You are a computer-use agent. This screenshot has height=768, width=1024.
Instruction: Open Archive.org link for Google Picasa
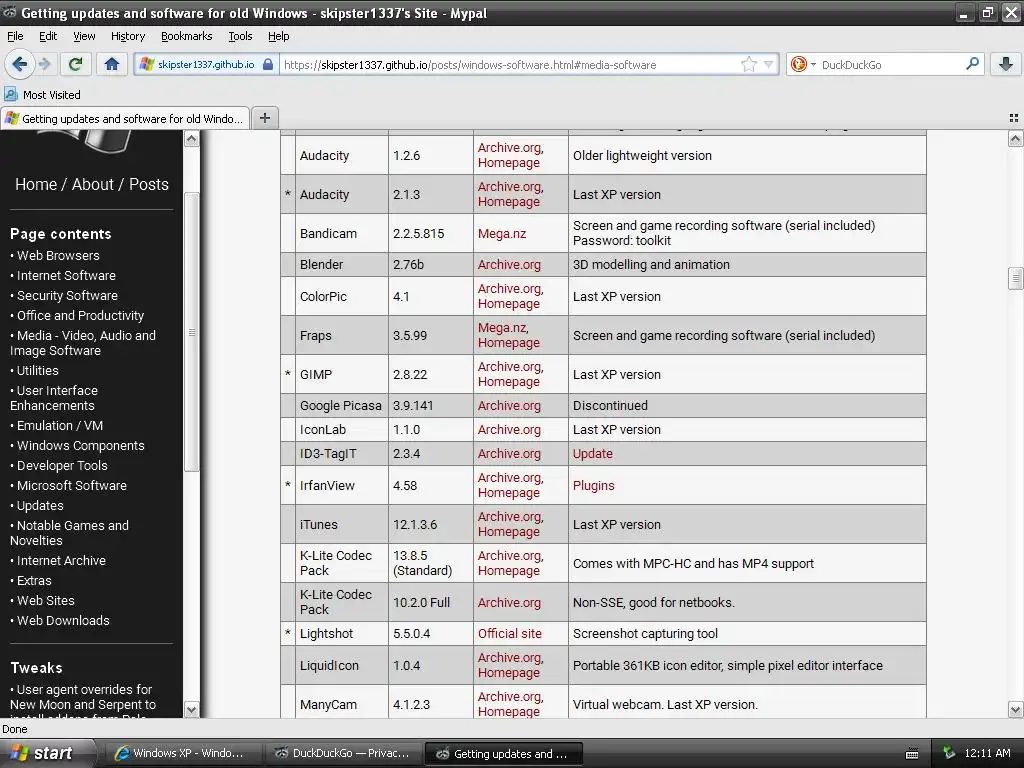[509, 406]
